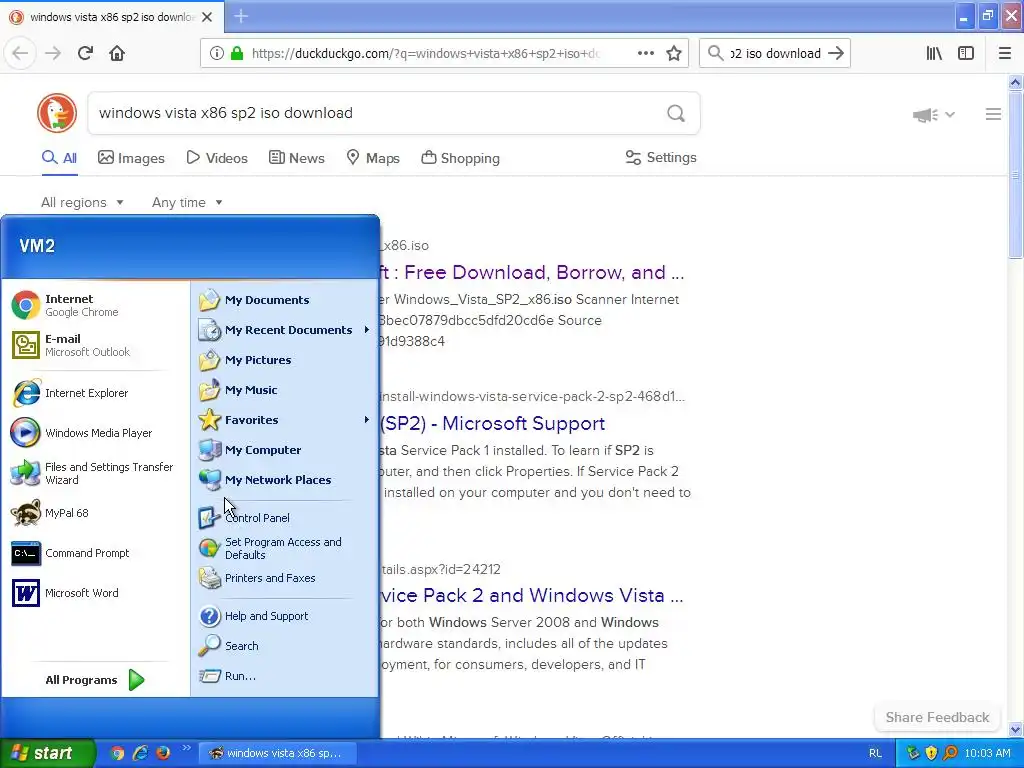Show site information icon in address bar

(217, 53)
